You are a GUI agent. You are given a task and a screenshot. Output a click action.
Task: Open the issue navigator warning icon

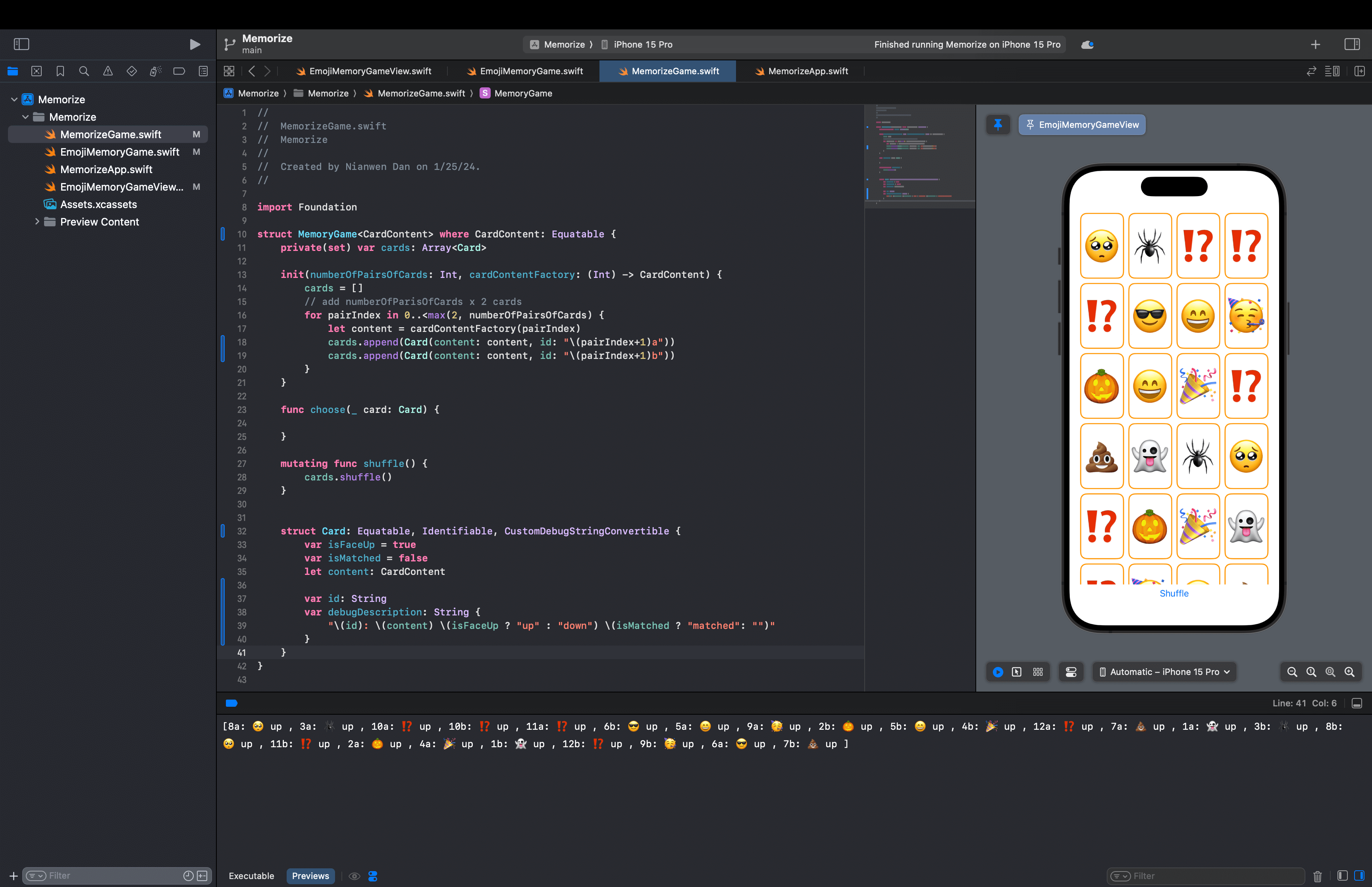(x=108, y=71)
